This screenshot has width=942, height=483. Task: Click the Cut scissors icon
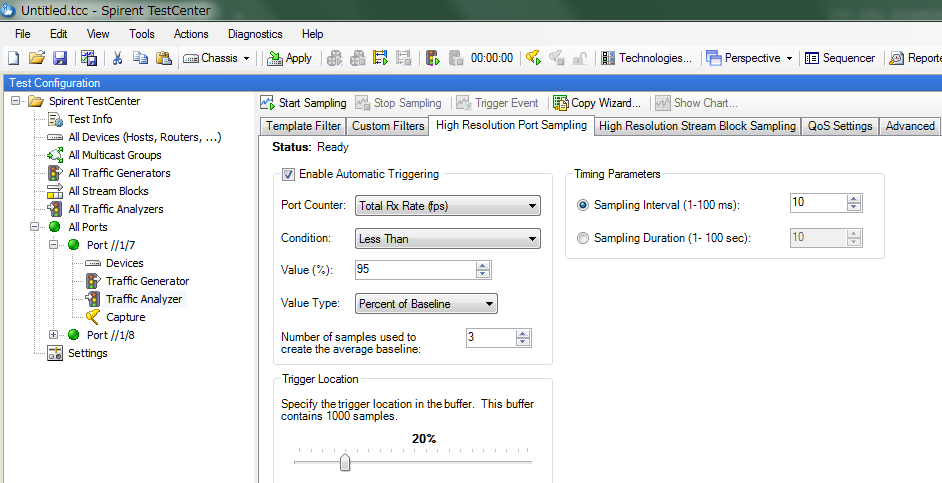pos(117,58)
